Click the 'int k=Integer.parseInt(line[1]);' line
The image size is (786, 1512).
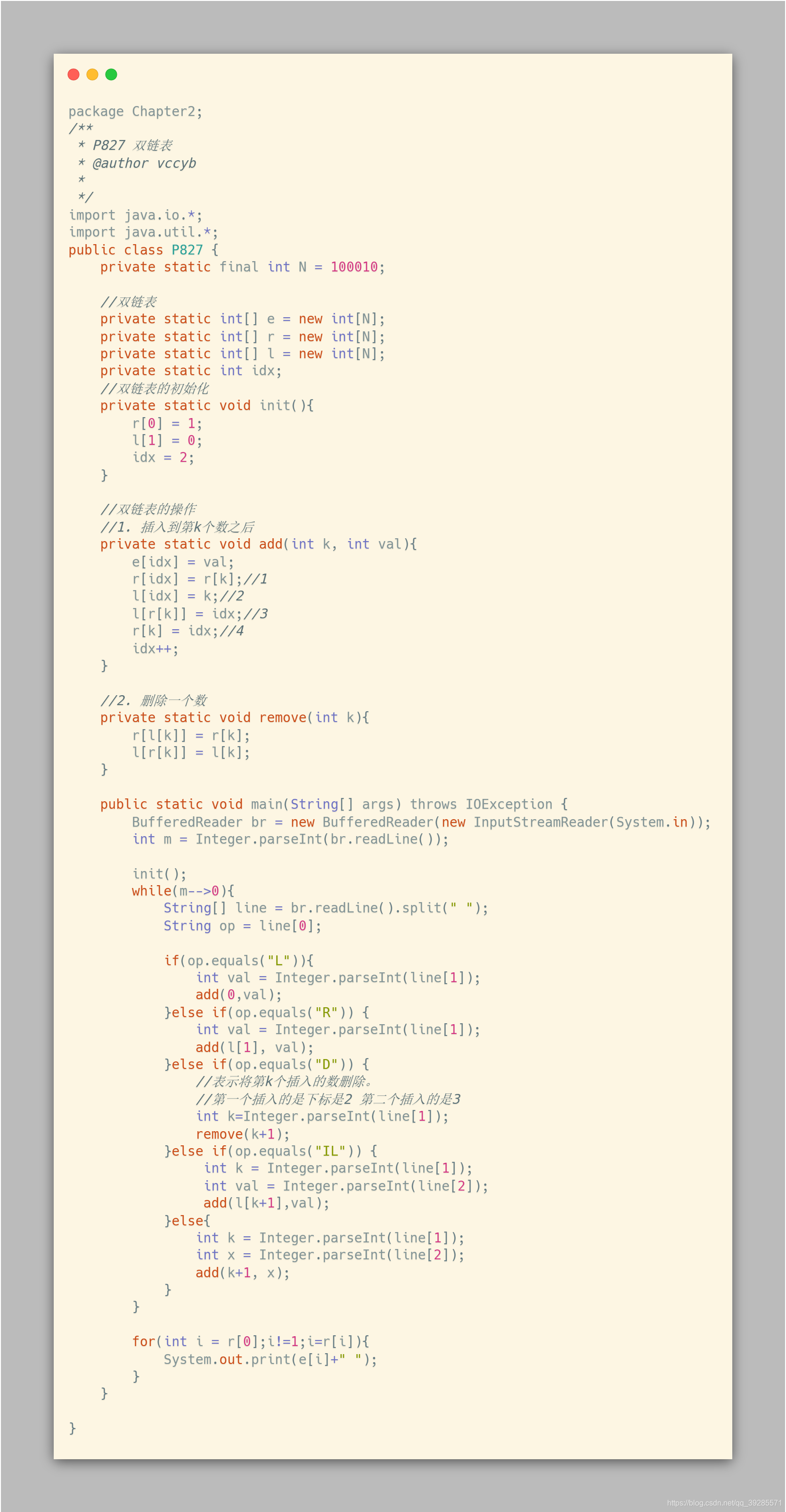click(x=322, y=1117)
